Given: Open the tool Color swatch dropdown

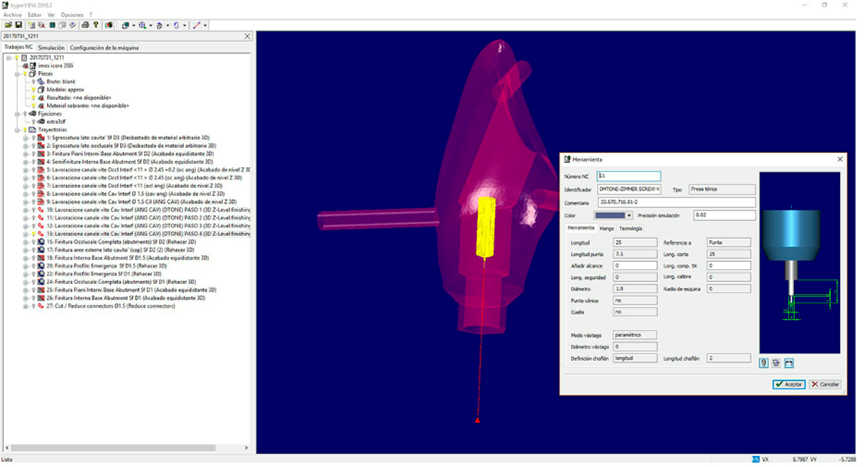Looking at the screenshot, I should pyautogui.click(x=628, y=215).
